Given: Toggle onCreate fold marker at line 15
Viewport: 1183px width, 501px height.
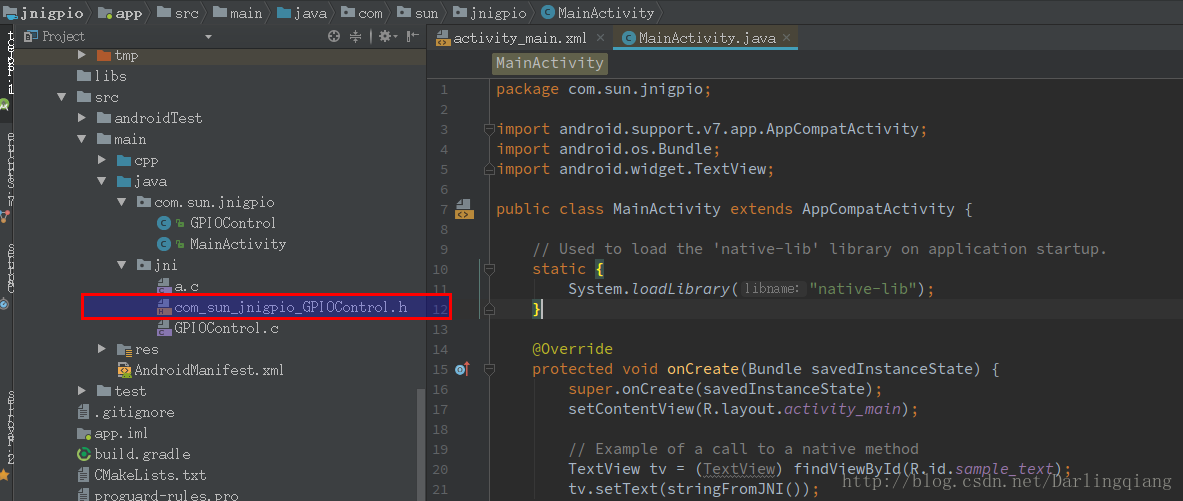Looking at the screenshot, I should click(489, 369).
